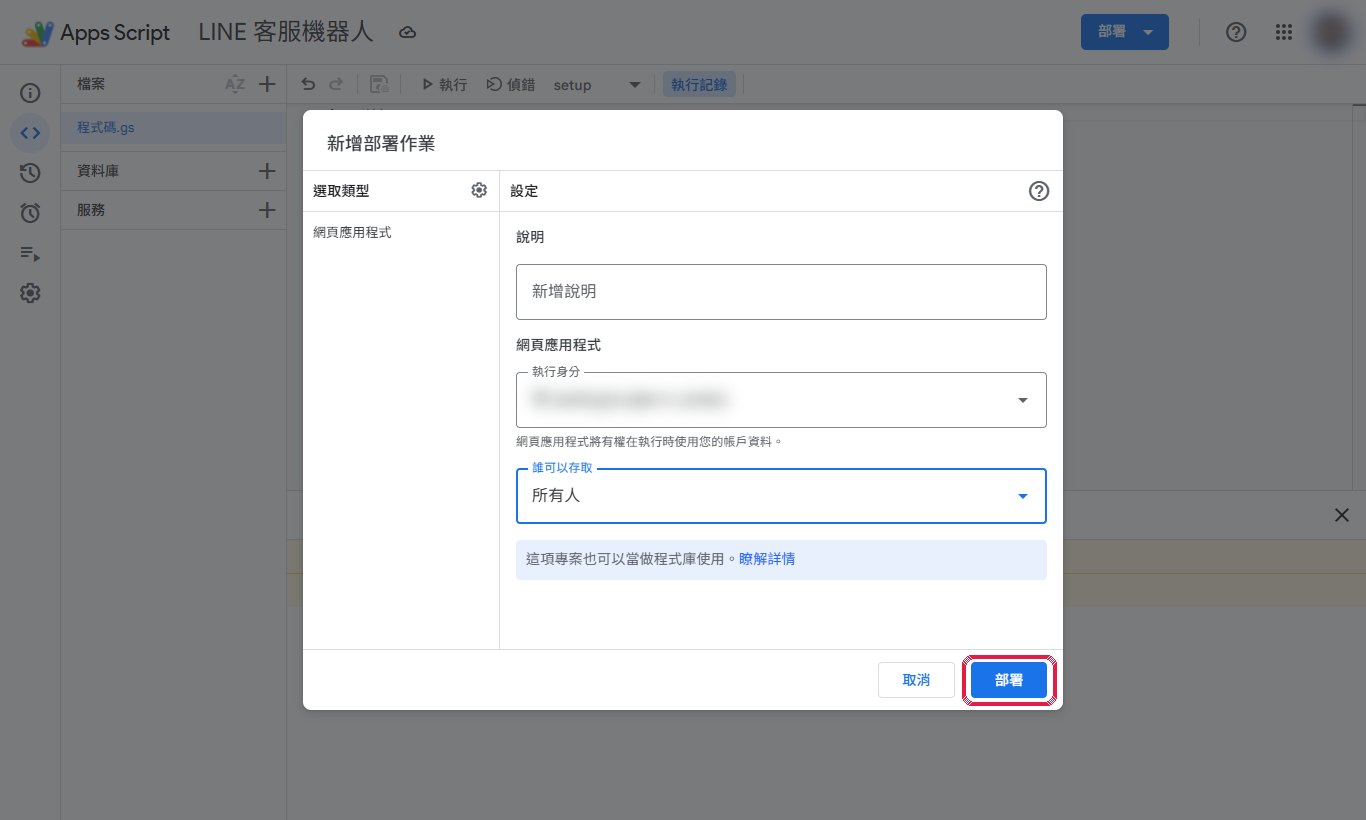Close the execution log panel
The image size is (1366, 820).
pos(1342,515)
